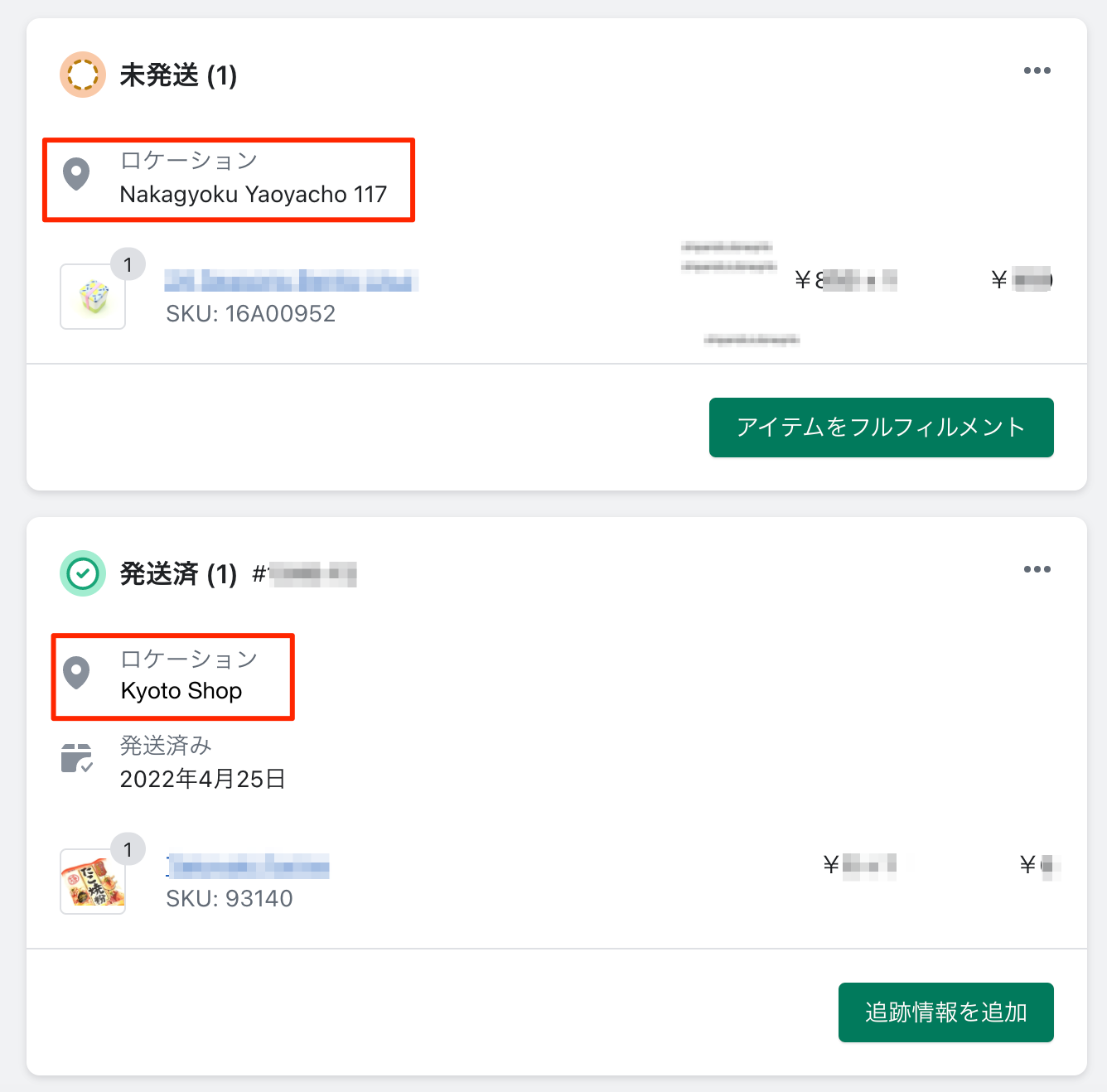Open the product link above SKU 93140
The height and width of the screenshot is (1092, 1107).
tap(248, 866)
